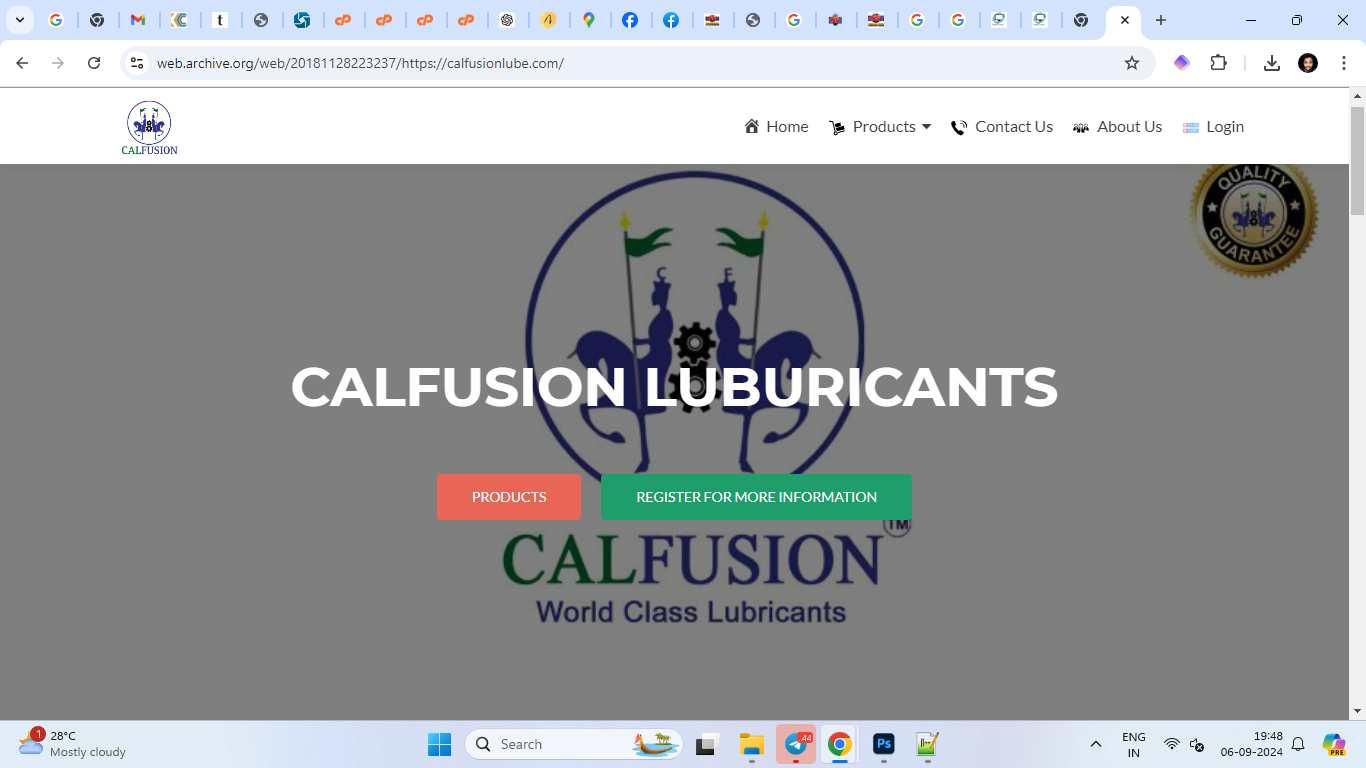Open Copilot preview icon in taskbar
This screenshot has width=1366, height=768.
[x=1334, y=744]
